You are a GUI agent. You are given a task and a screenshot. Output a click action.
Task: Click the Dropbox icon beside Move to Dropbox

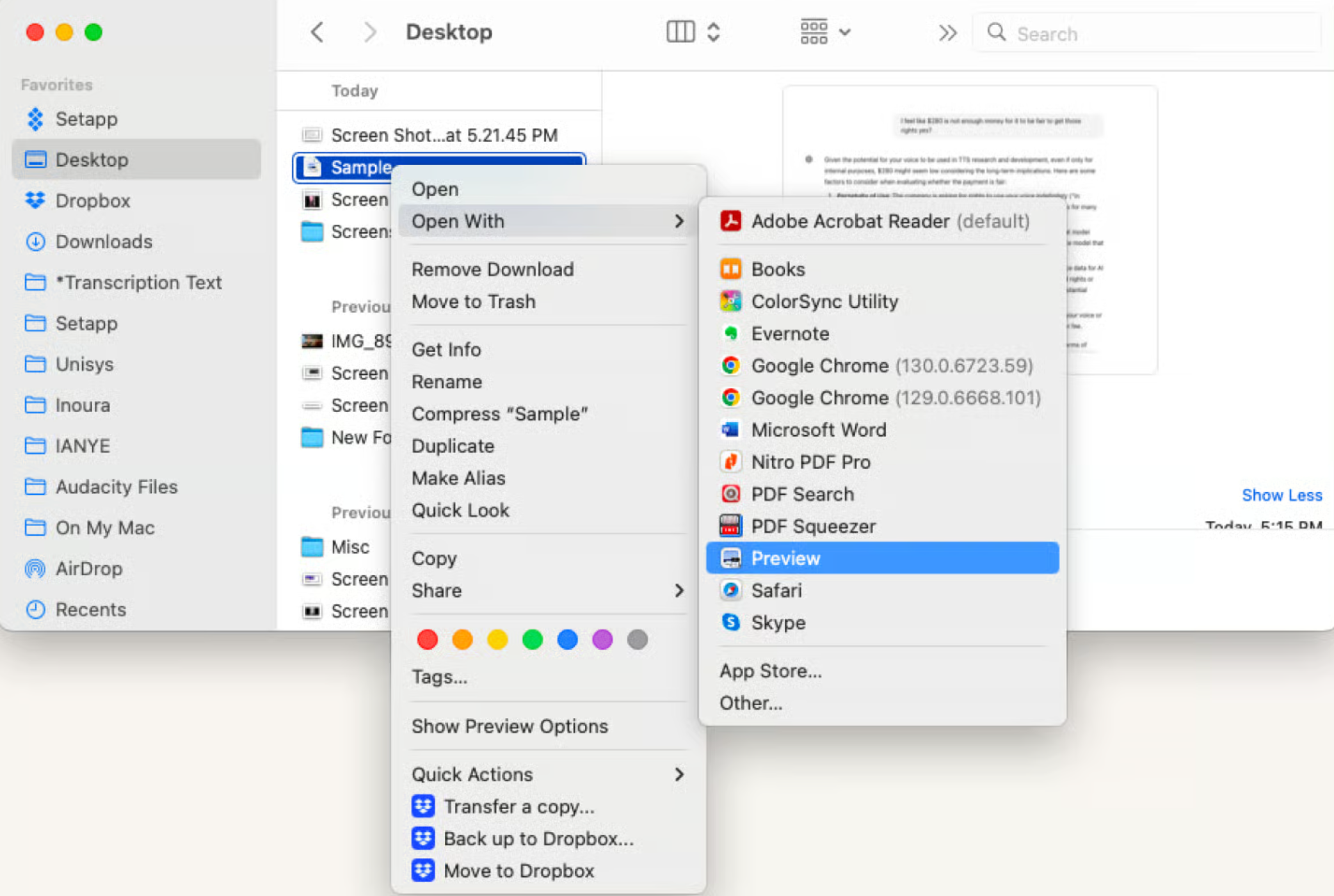[422, 870]
